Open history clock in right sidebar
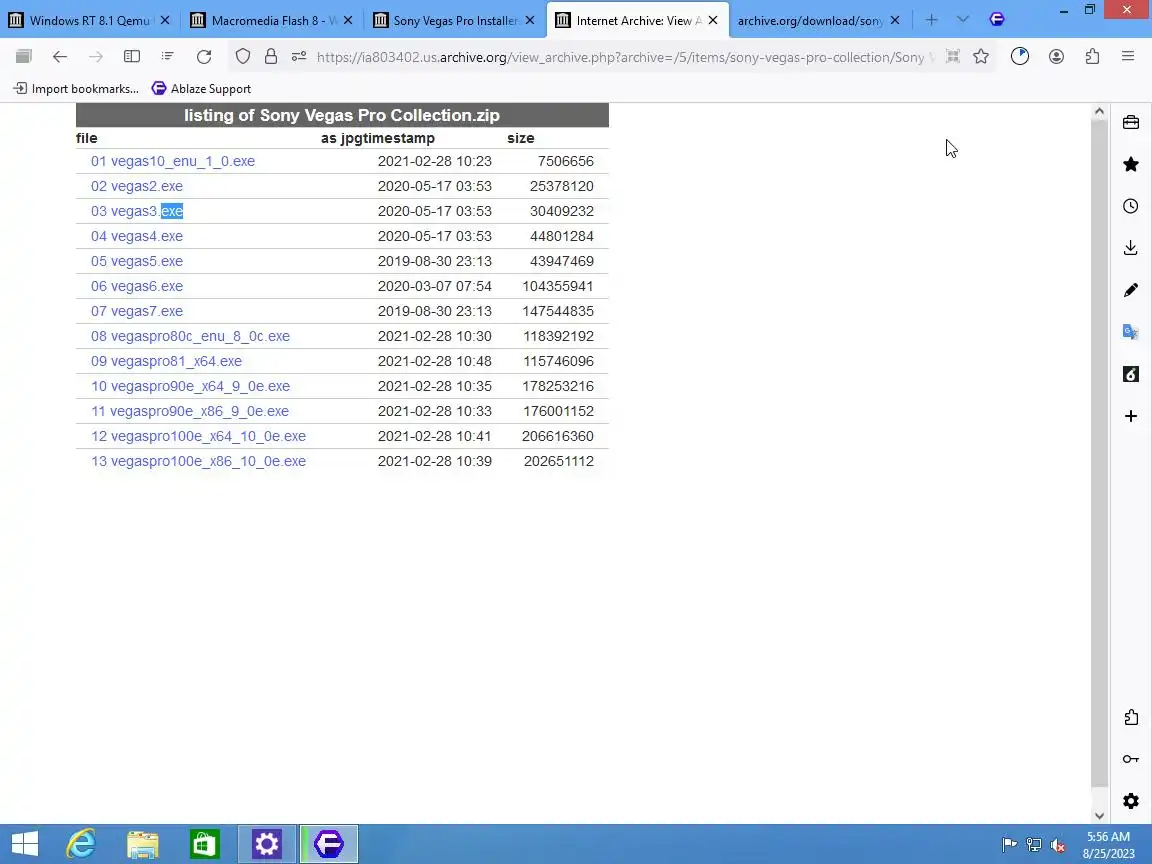 (1131, 206)
